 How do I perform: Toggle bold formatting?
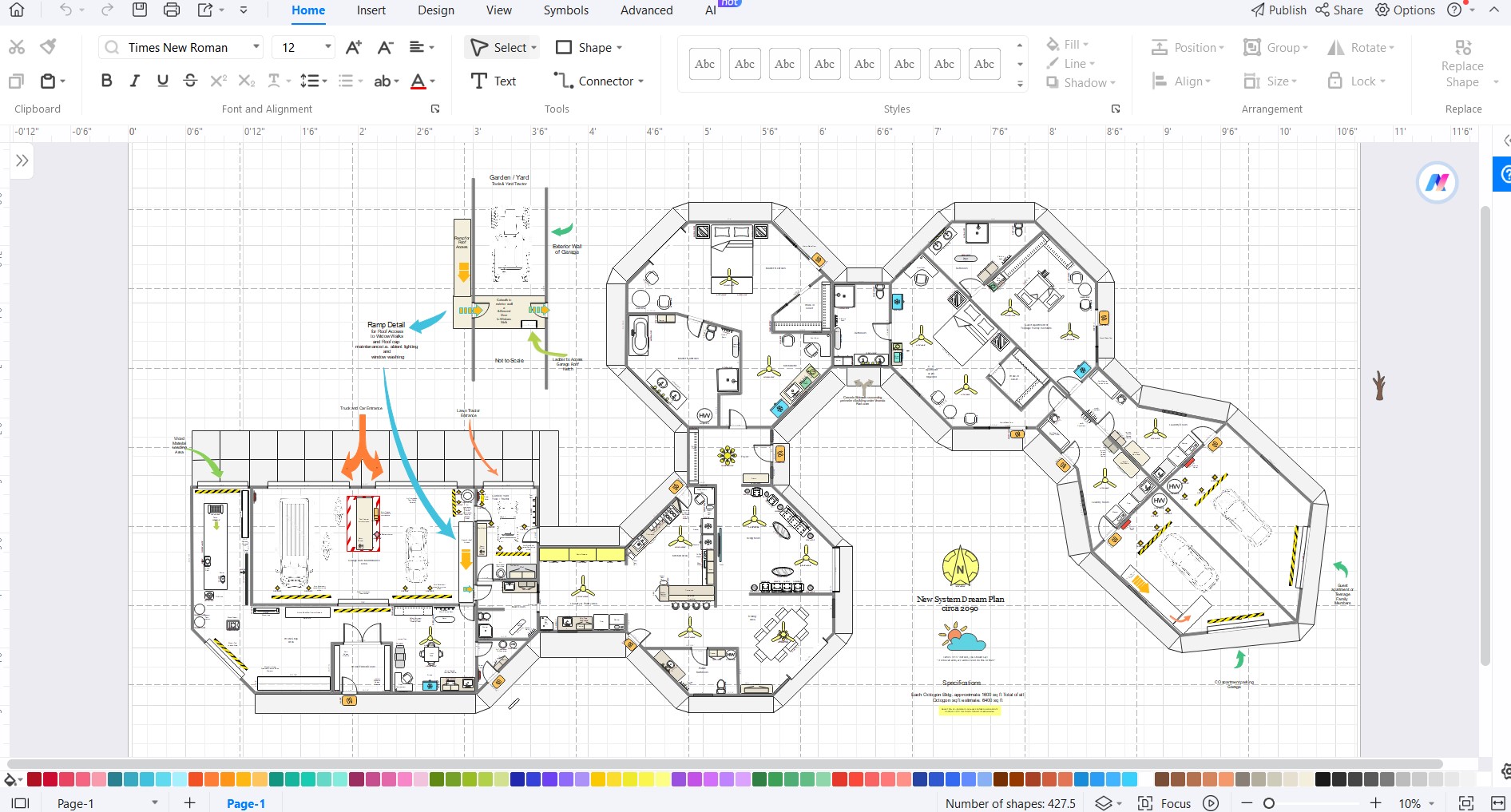click(106, 81)
